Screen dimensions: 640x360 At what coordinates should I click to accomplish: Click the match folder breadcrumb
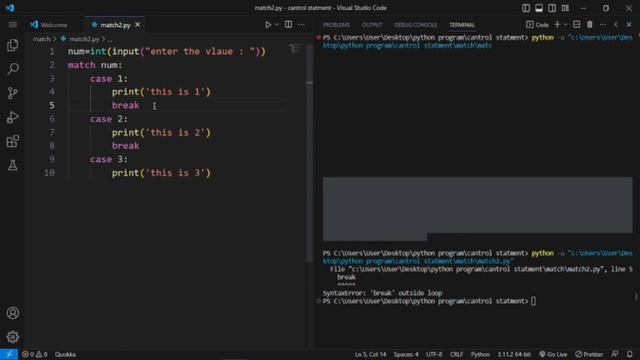click(41, 39)
